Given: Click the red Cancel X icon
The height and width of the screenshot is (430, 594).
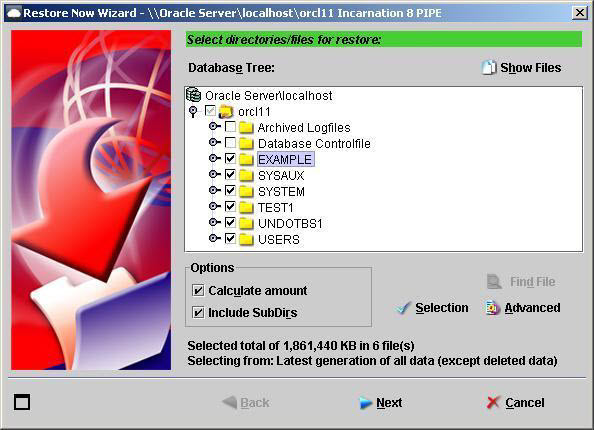Looking at the screenshot, I should [x=493, y=402].
